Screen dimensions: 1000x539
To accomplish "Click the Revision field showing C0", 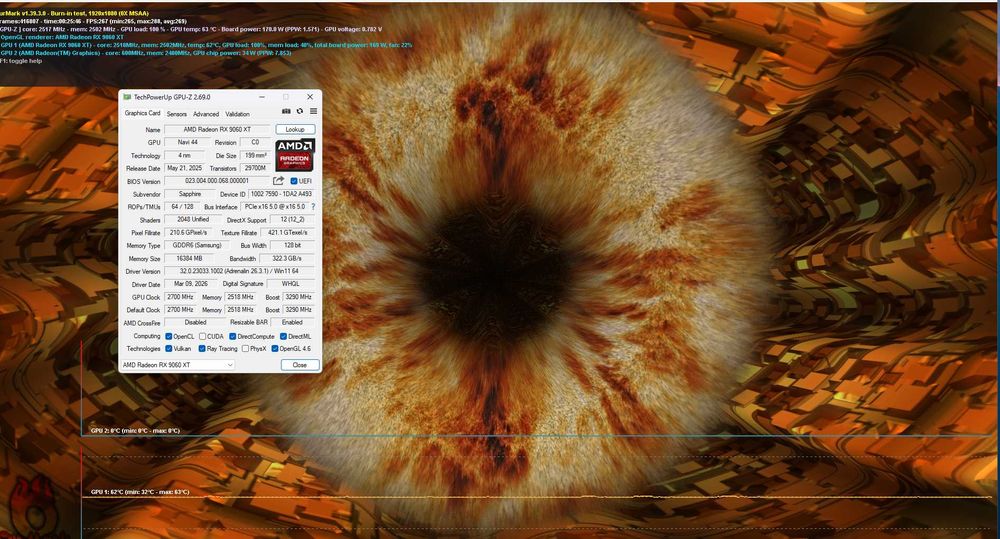I will click(x=255, y=142).
